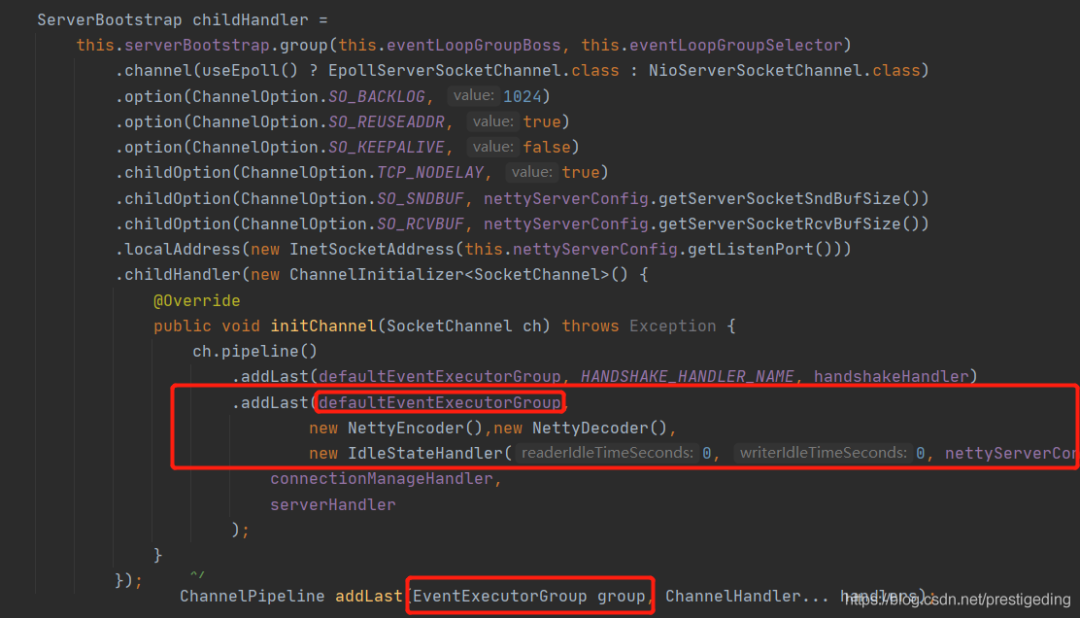Click the TCP_NODELAY child option constant
This screenshot has width=1080, height=618.
tap(430, 173)
